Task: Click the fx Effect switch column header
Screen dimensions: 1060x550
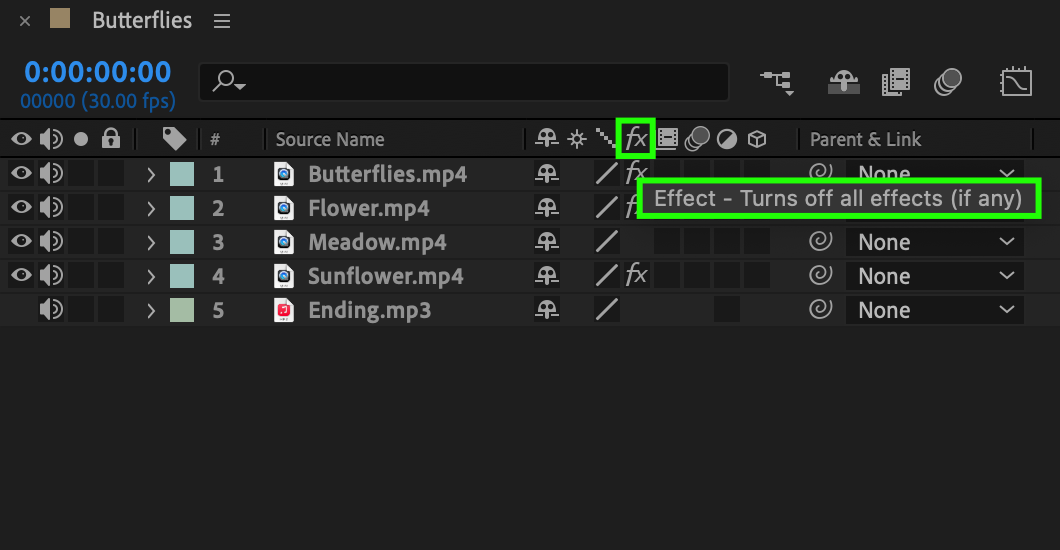Action: 635,139
